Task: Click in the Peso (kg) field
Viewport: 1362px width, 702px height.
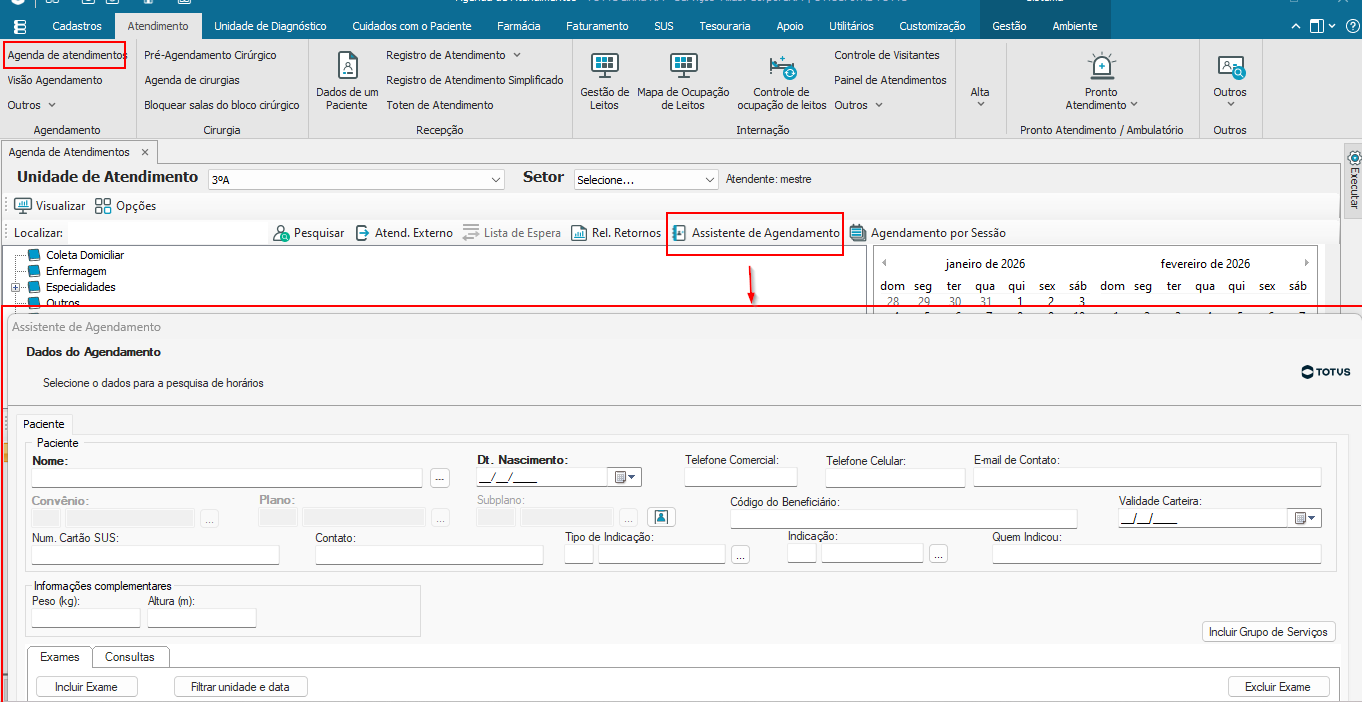Action: coord(86,618)
